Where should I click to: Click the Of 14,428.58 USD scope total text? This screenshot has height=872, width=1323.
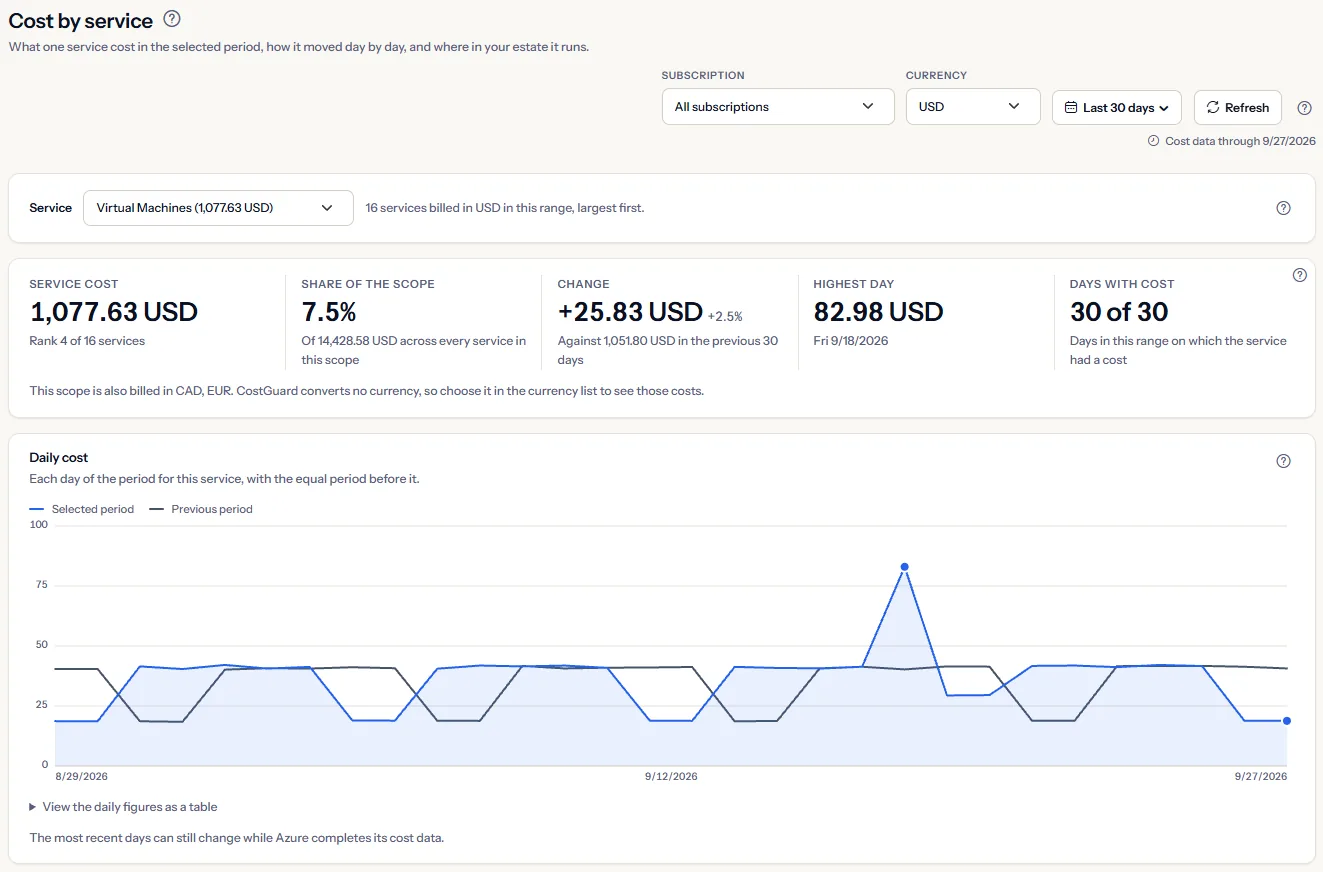414,350
